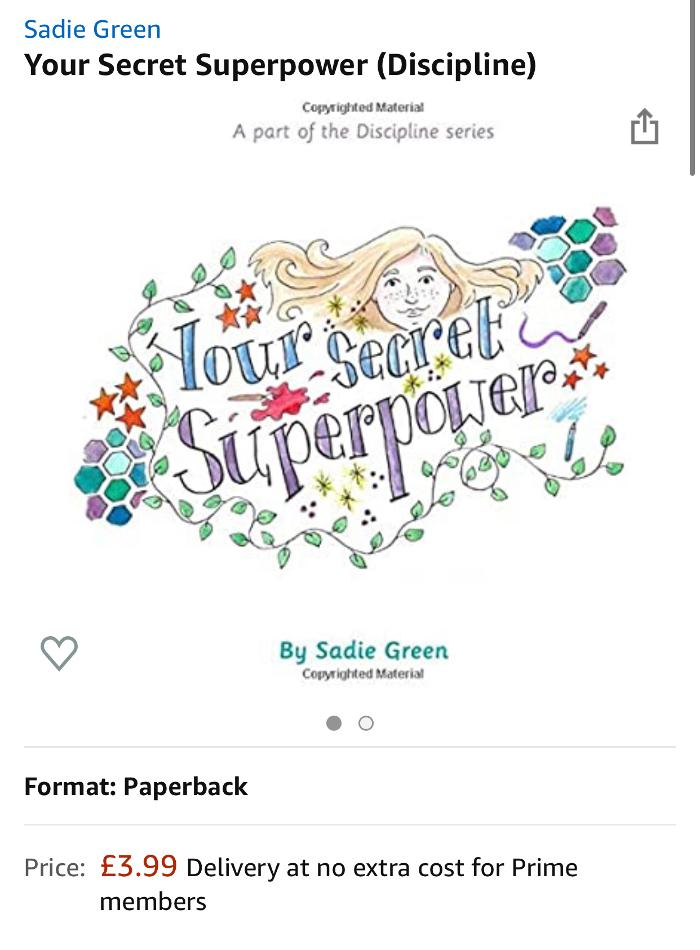Open the Sadie Green author page
Image resolution: width=700 pixels, height=950 pixels.
click(x=92, y=29)
